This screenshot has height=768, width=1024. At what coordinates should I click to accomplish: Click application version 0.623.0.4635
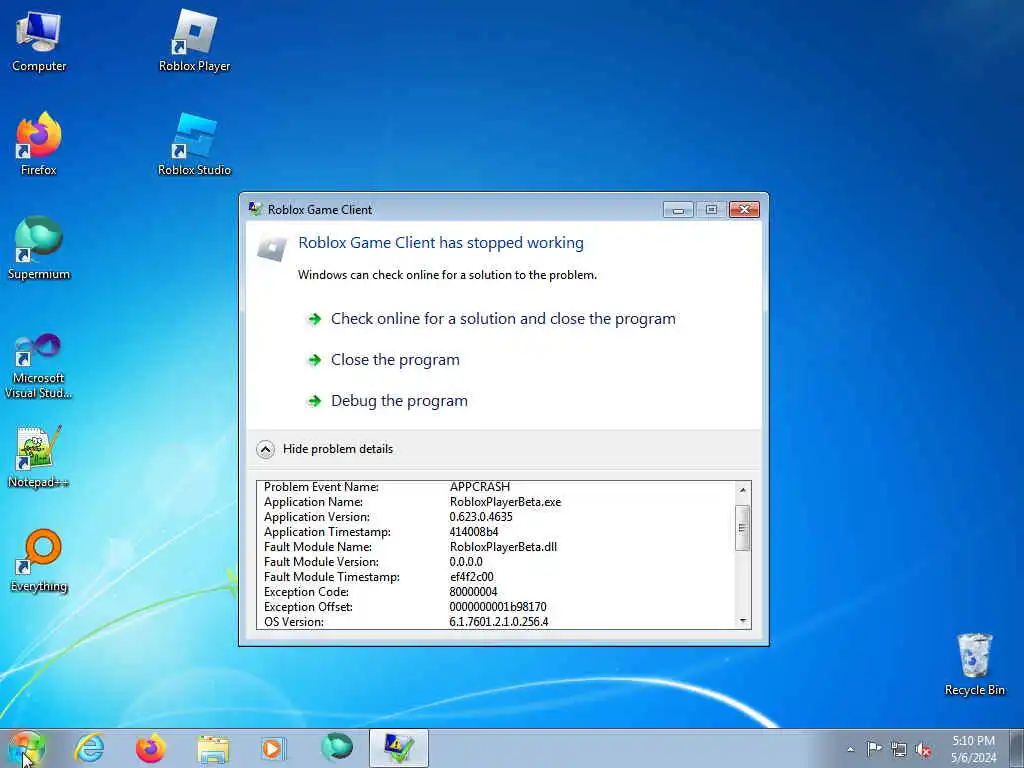(481, 517)
